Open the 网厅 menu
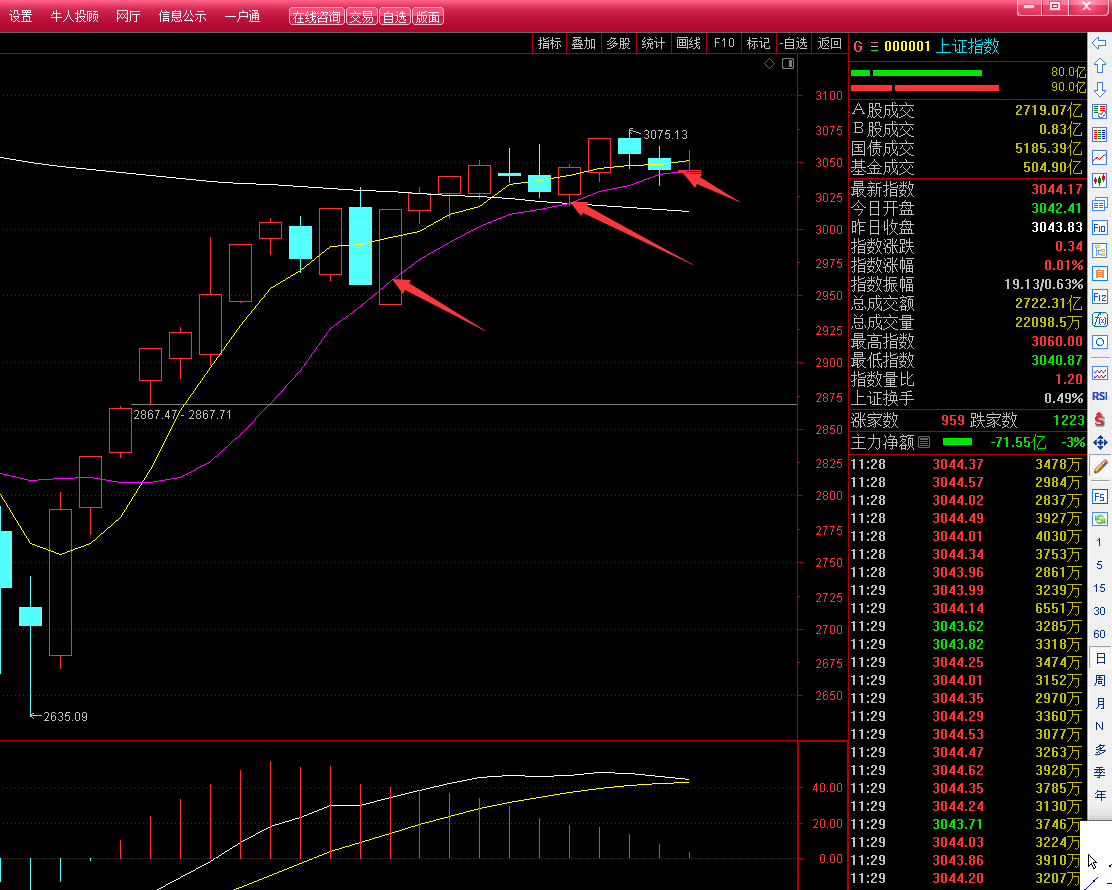This screenshot has width=1112, height=890. (128, 16)
